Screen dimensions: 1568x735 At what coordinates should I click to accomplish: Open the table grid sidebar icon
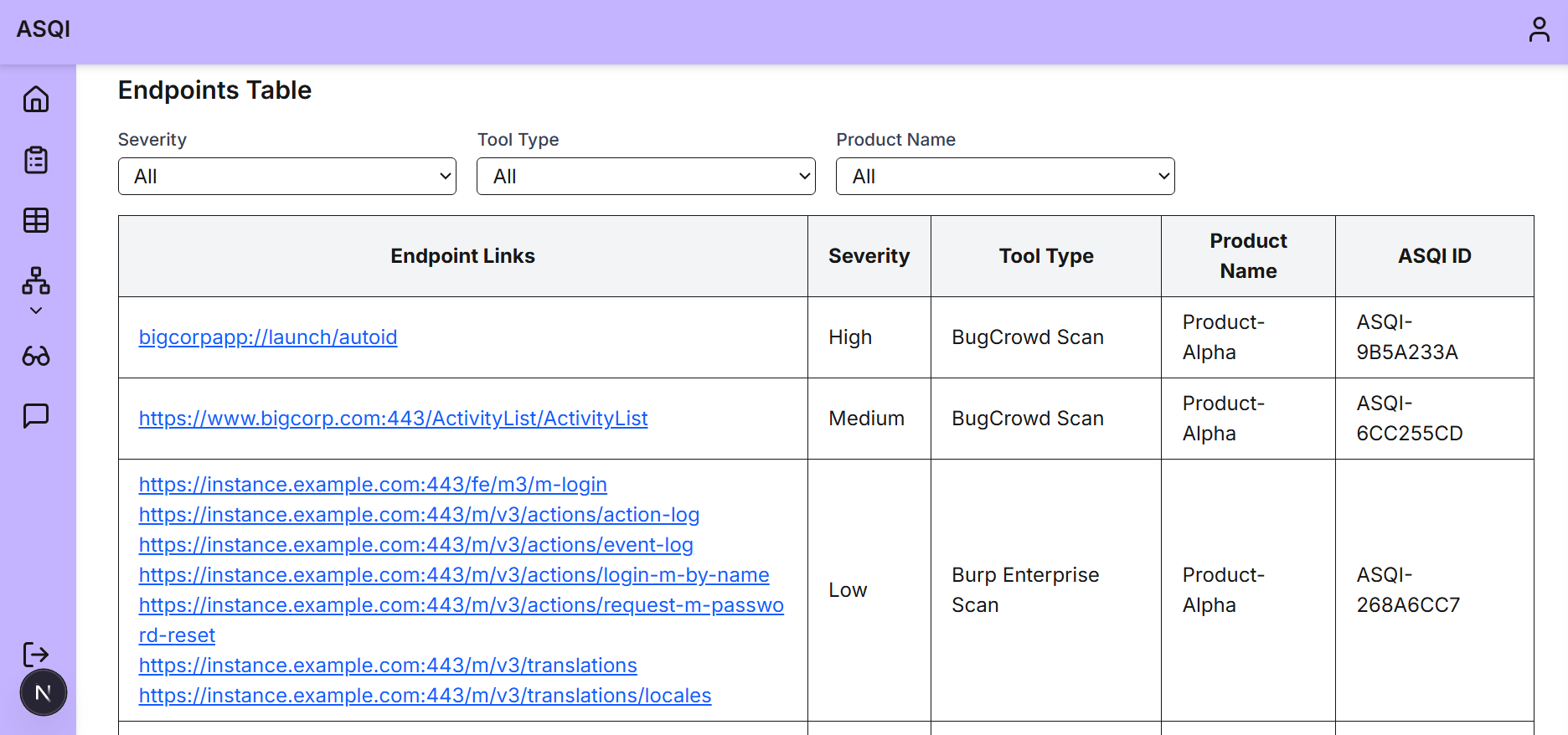[x=36, y=220]
